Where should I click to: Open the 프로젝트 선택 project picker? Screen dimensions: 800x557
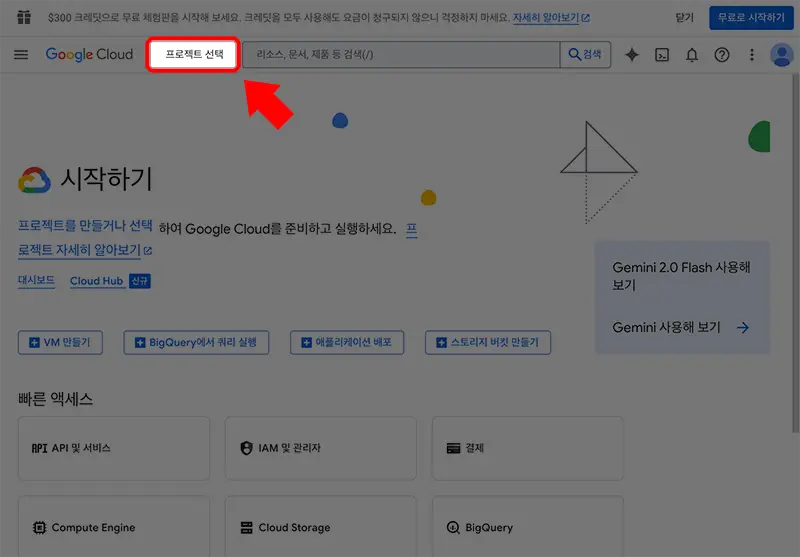(194, 54)
